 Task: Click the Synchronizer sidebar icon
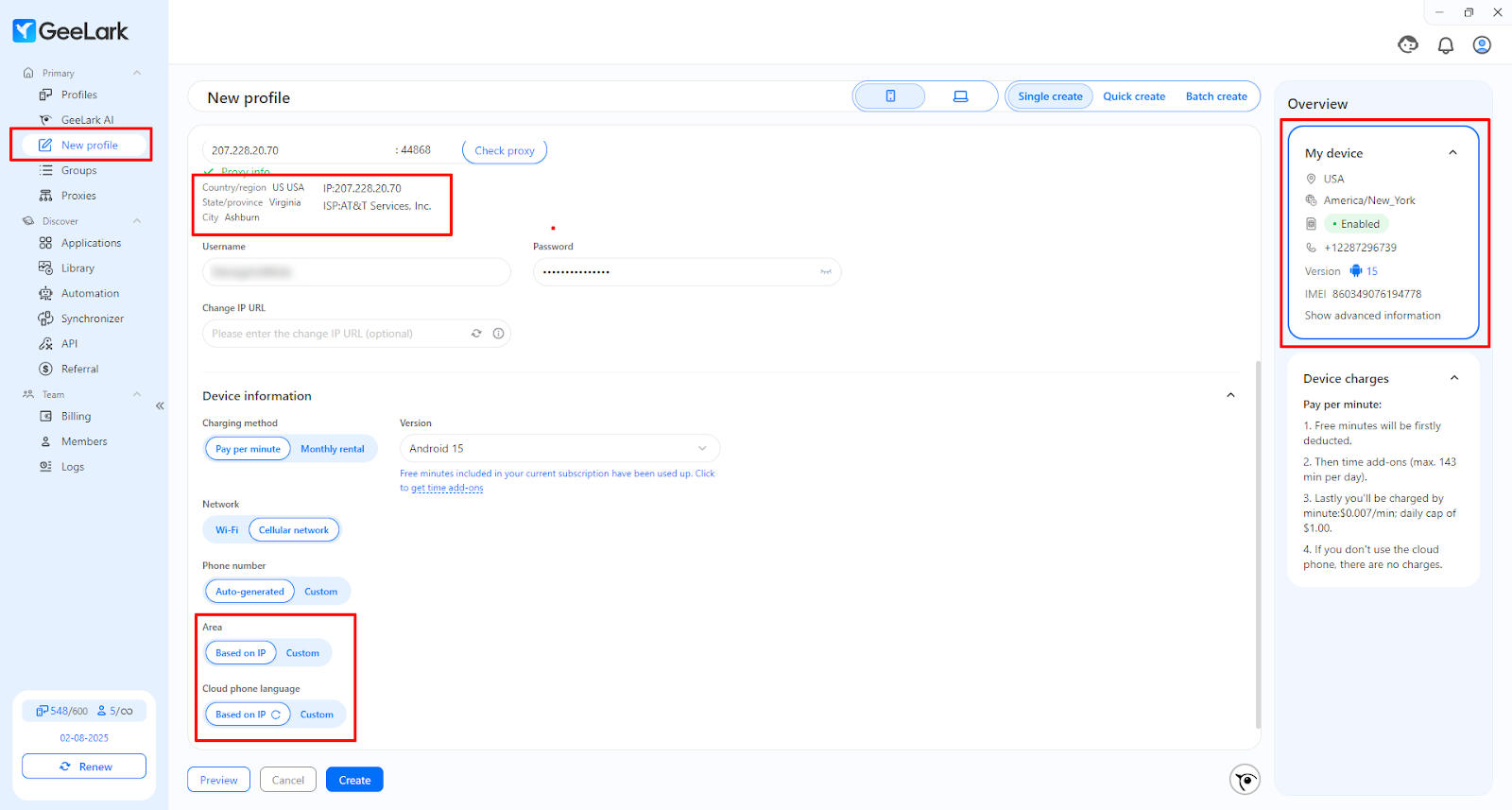tap(45, 319)
